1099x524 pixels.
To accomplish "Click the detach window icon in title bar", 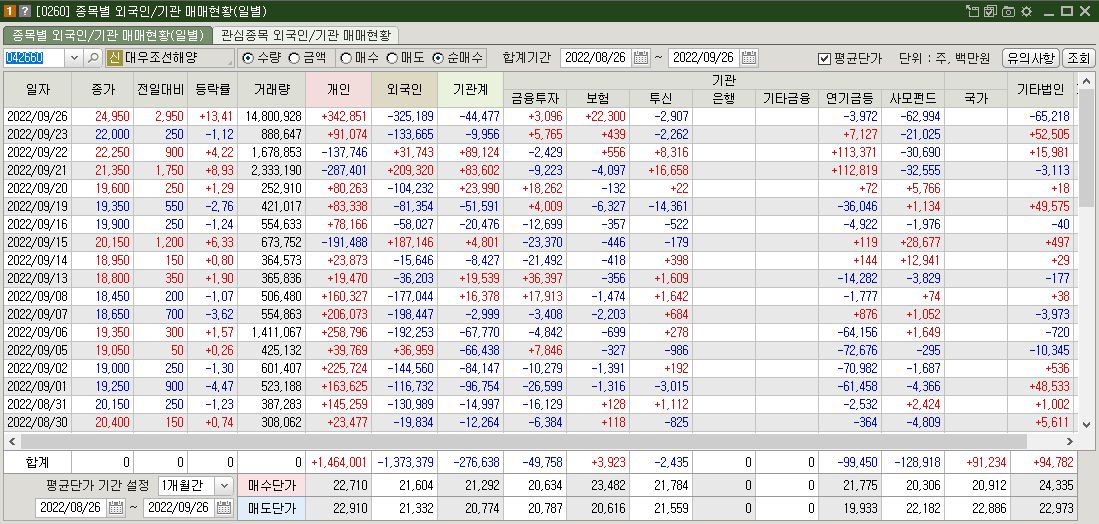I will coord(972,11).
